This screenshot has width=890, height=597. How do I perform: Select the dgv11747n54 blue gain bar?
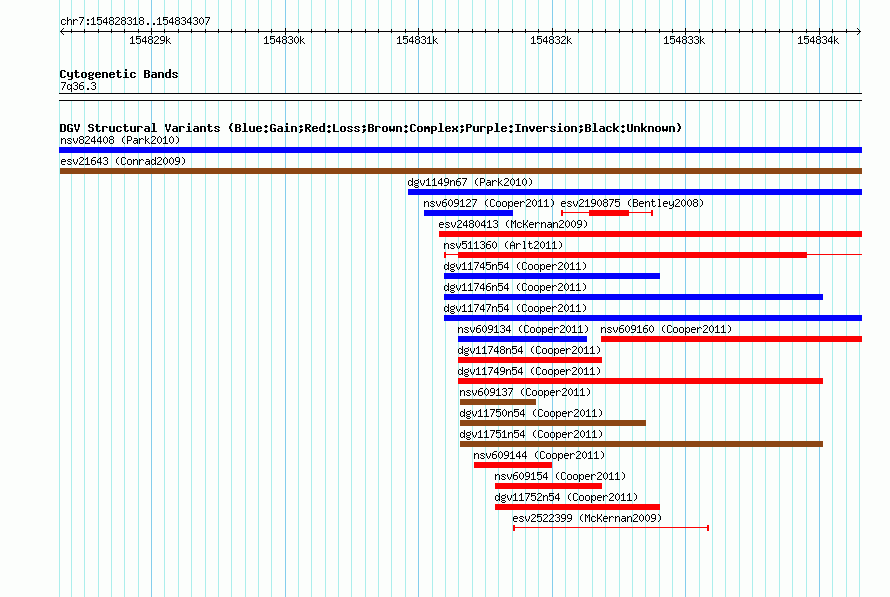point(653,318)
